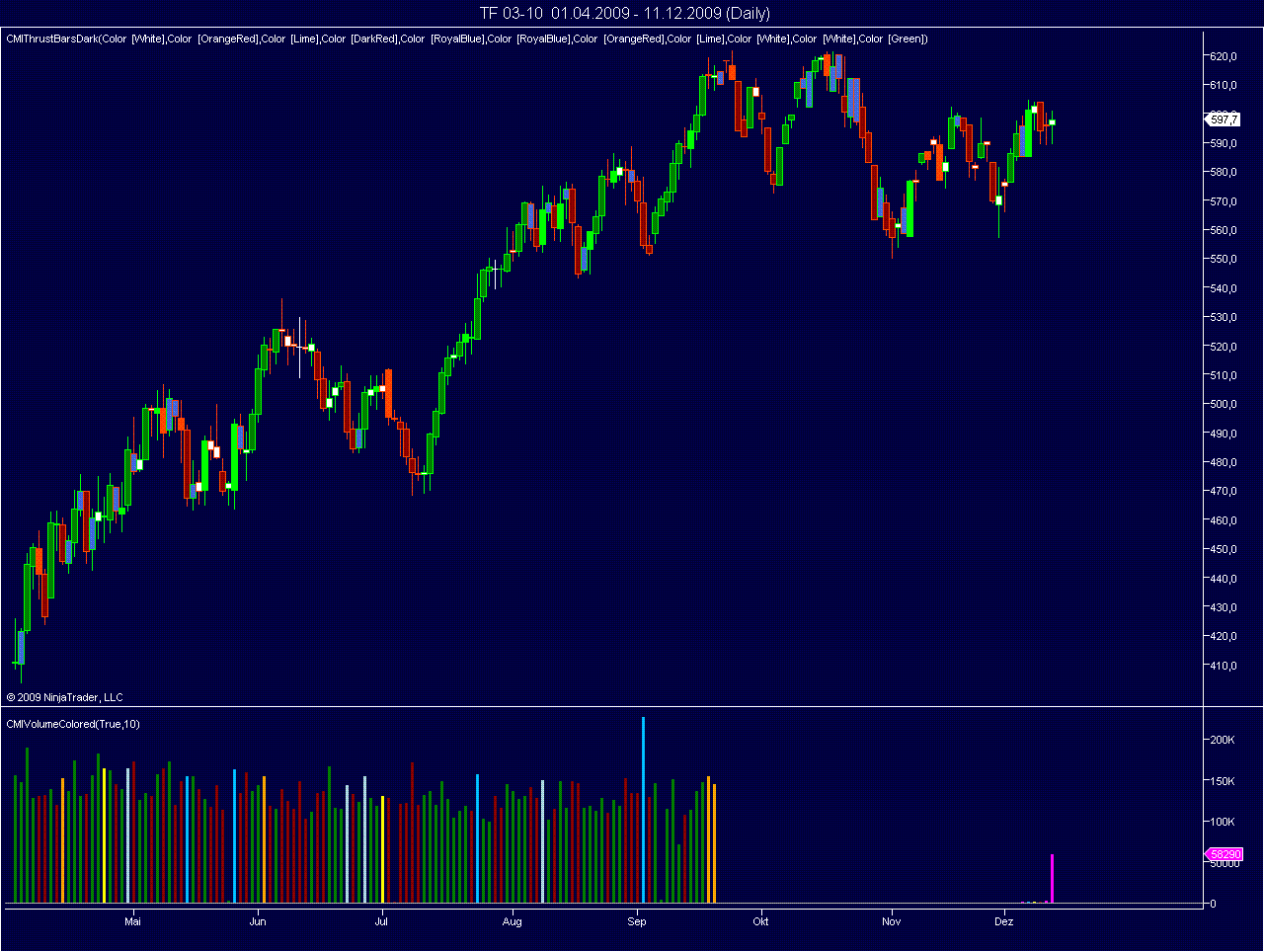The height and width of the screenshot is (952, 1264).
Task: Click the Dez date axis label
Action: (1004, 921)
